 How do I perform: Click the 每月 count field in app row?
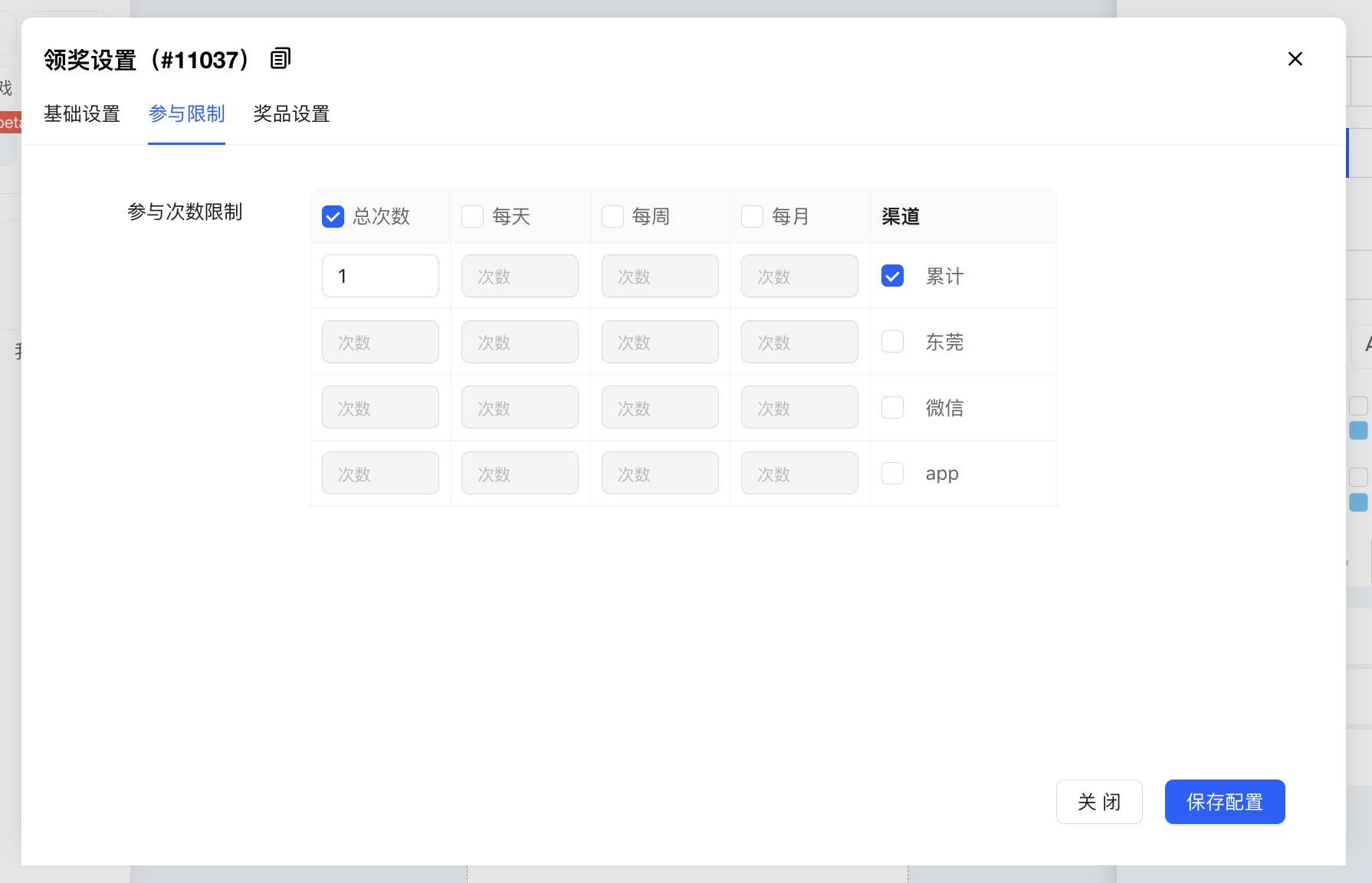(x=799, y=474)
